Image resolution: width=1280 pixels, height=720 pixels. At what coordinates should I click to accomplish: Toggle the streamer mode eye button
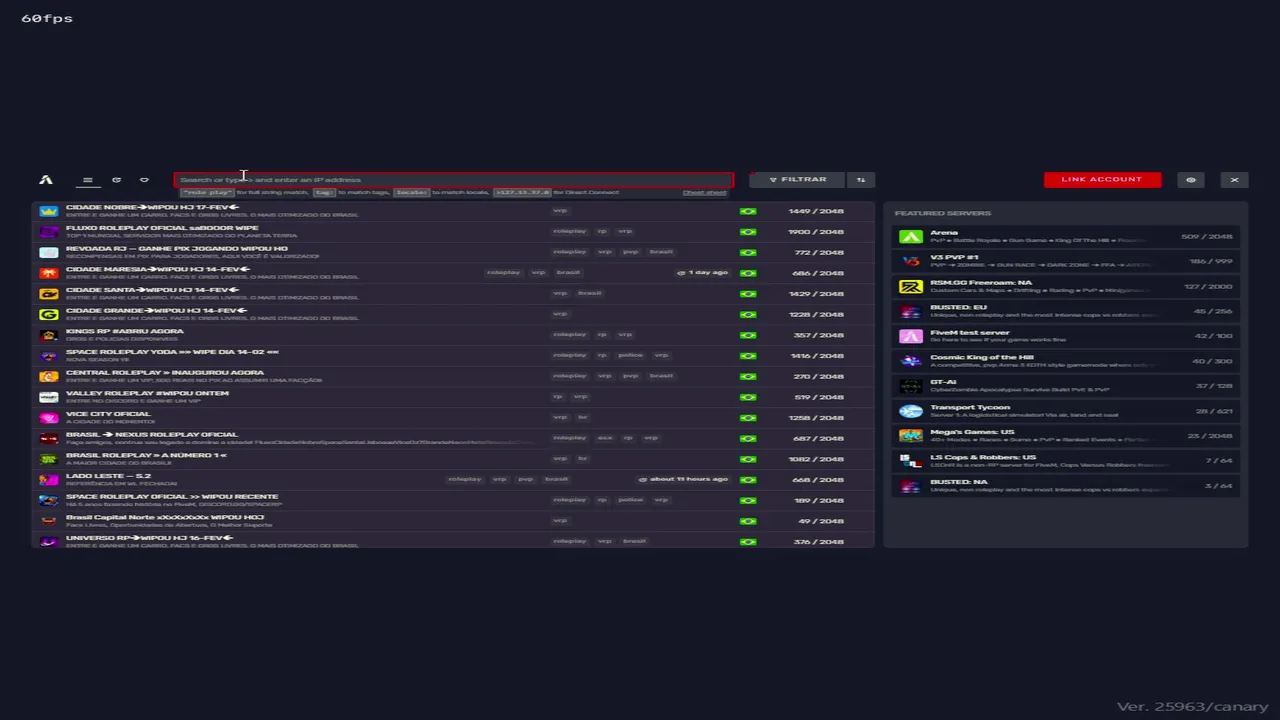(1190, 180)
